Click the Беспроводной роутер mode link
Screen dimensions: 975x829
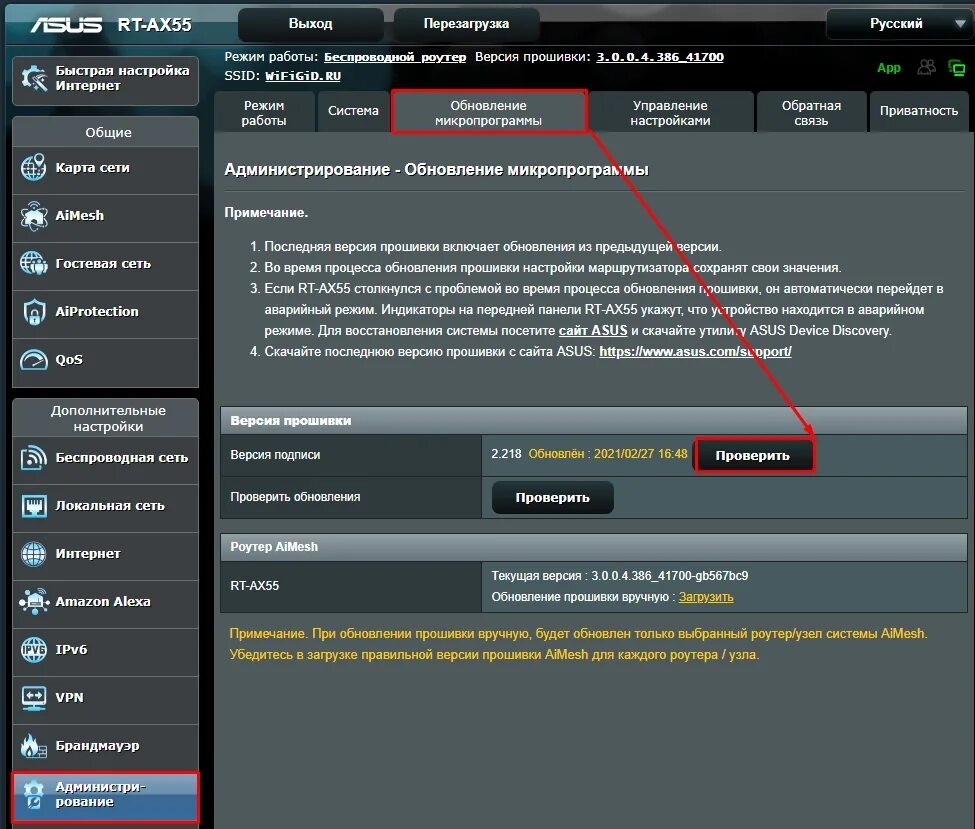tap(395, 57)
